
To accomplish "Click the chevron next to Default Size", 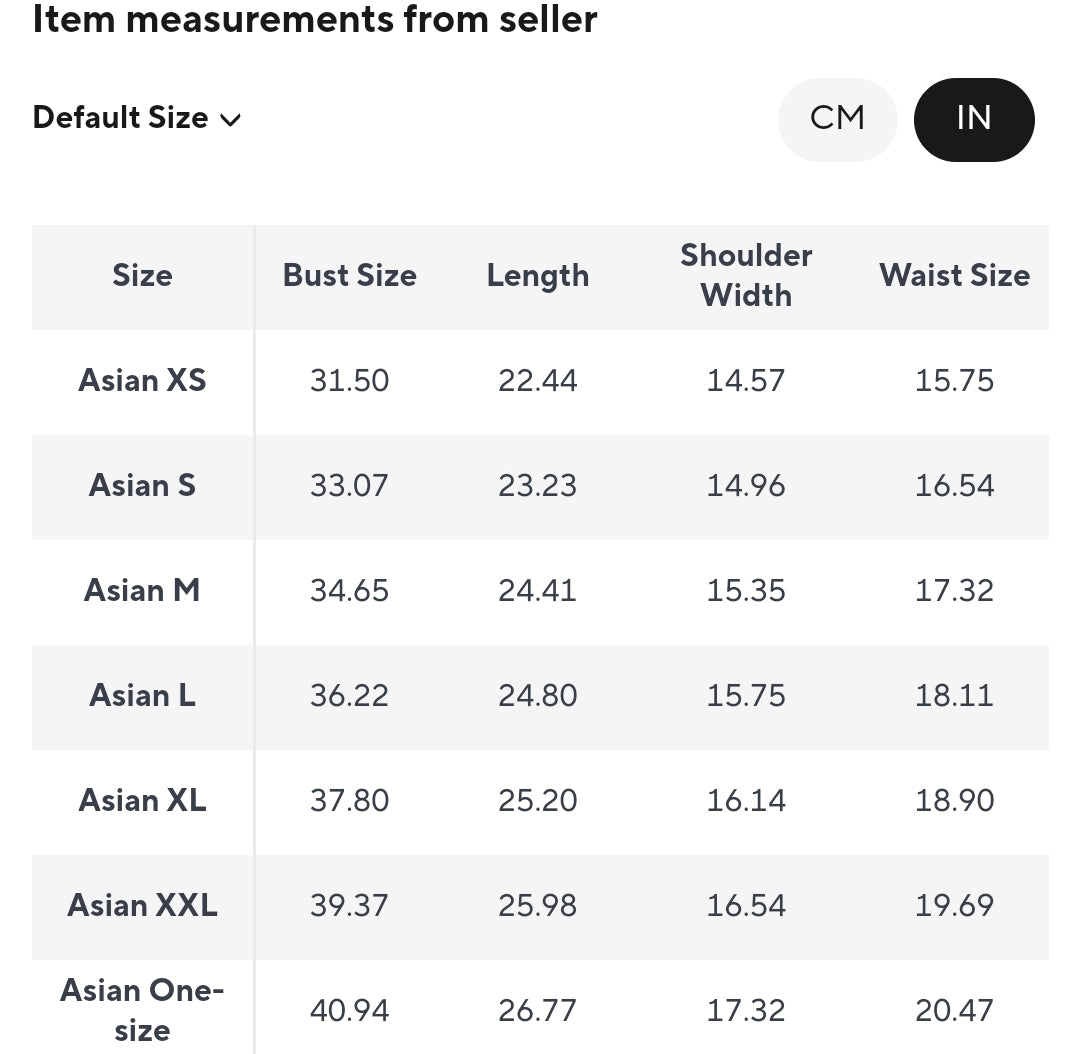I will click(x=231, y=120).
